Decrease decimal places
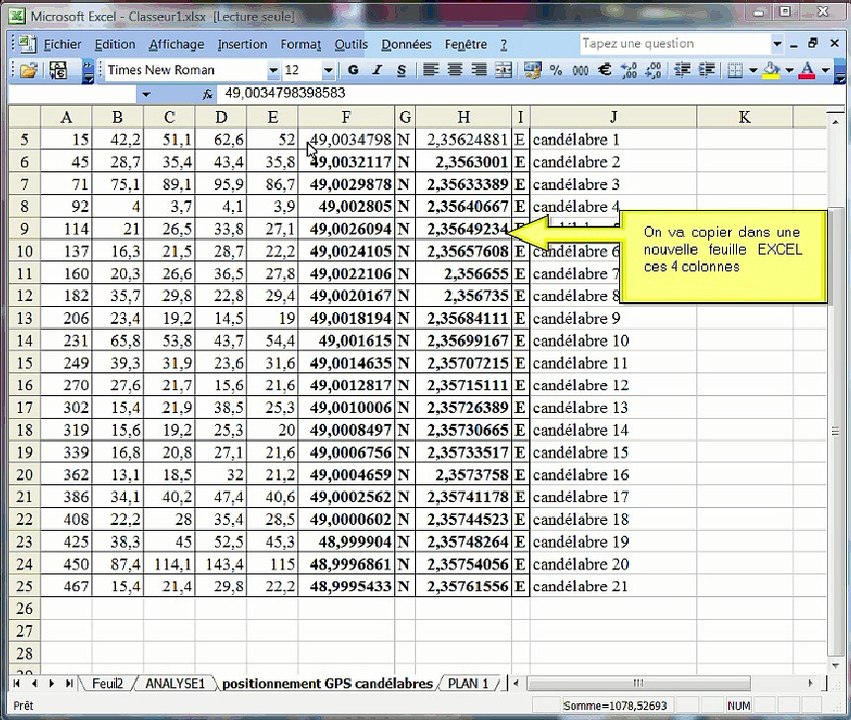The height and width of the screenshot is (720, 851). [653, 70]
